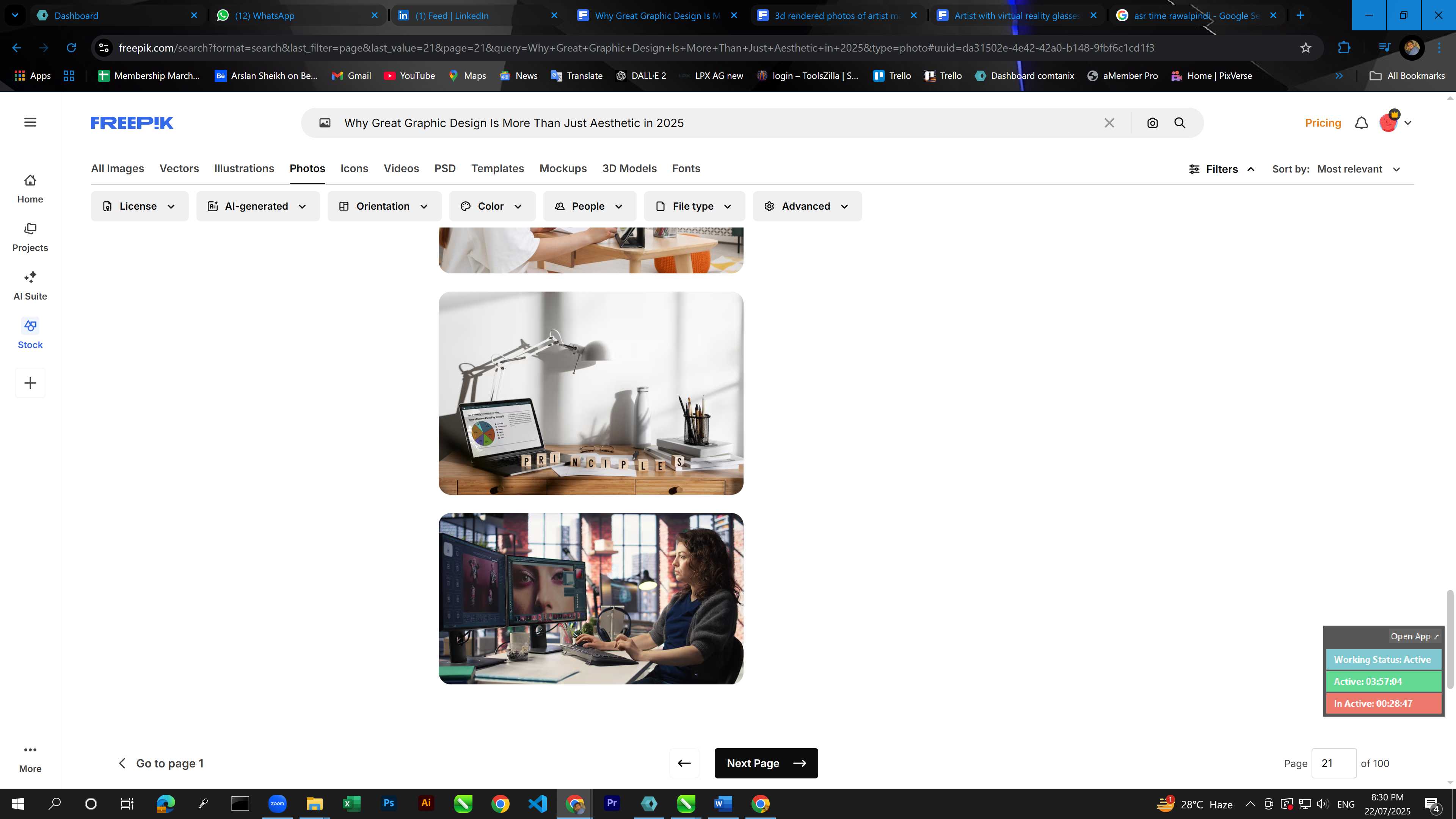The width and height of the screenshot is (1456, 819).
Task: Click Go to page 1 link
Action: click(x=161, y=763)
